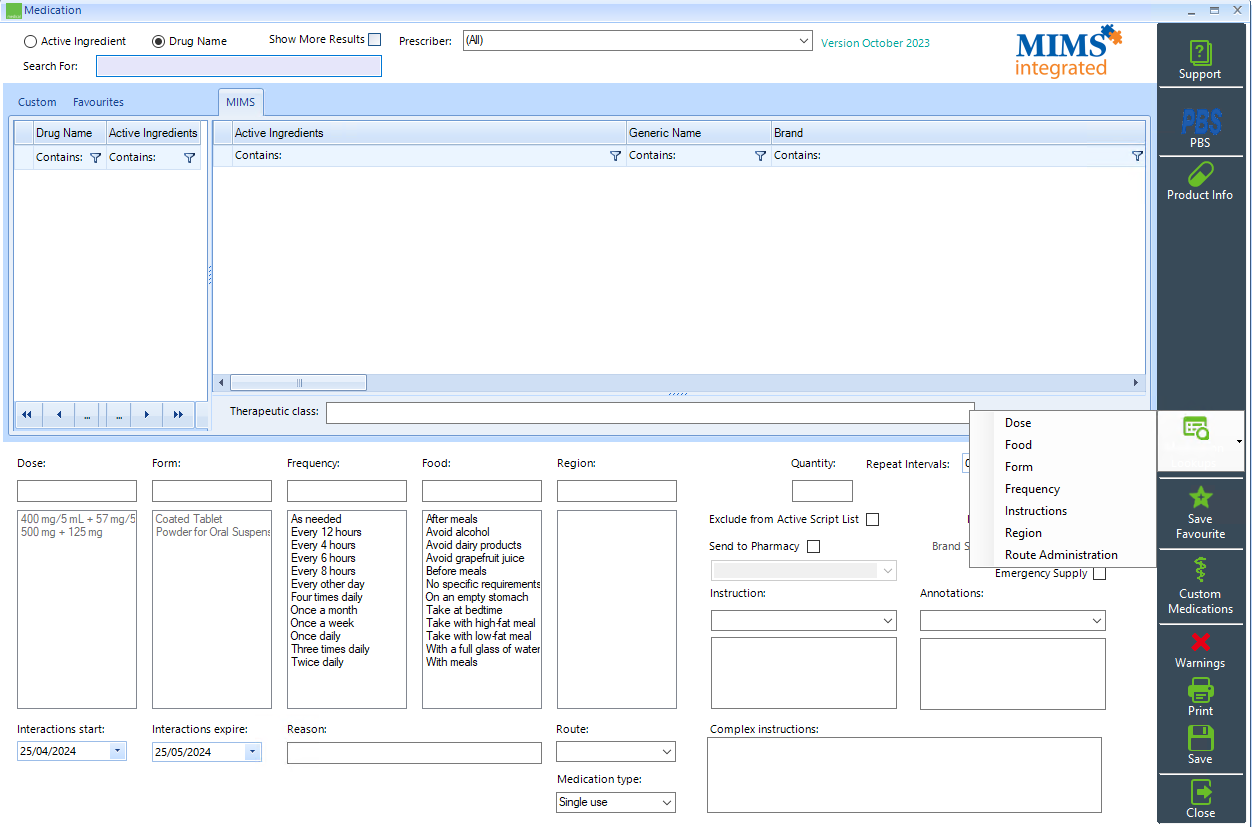The width and height of the screenshot is (1252, 827).
Task: Choose Route Administration from the lookups menu
Action: point(1061,555)
